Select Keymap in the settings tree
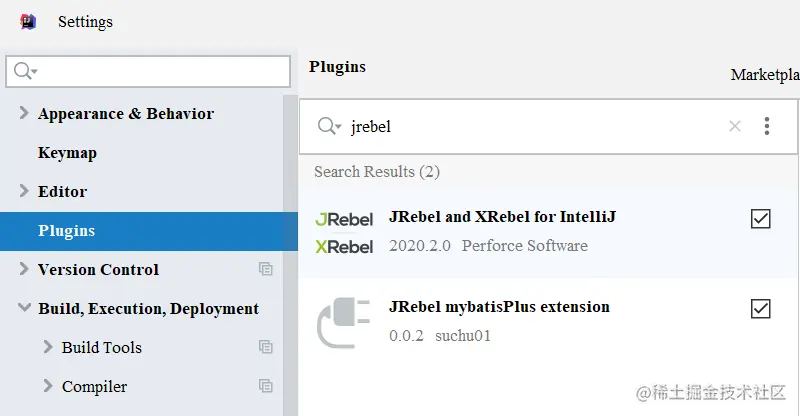Screen dimensions: 800x416 point(67,153)
